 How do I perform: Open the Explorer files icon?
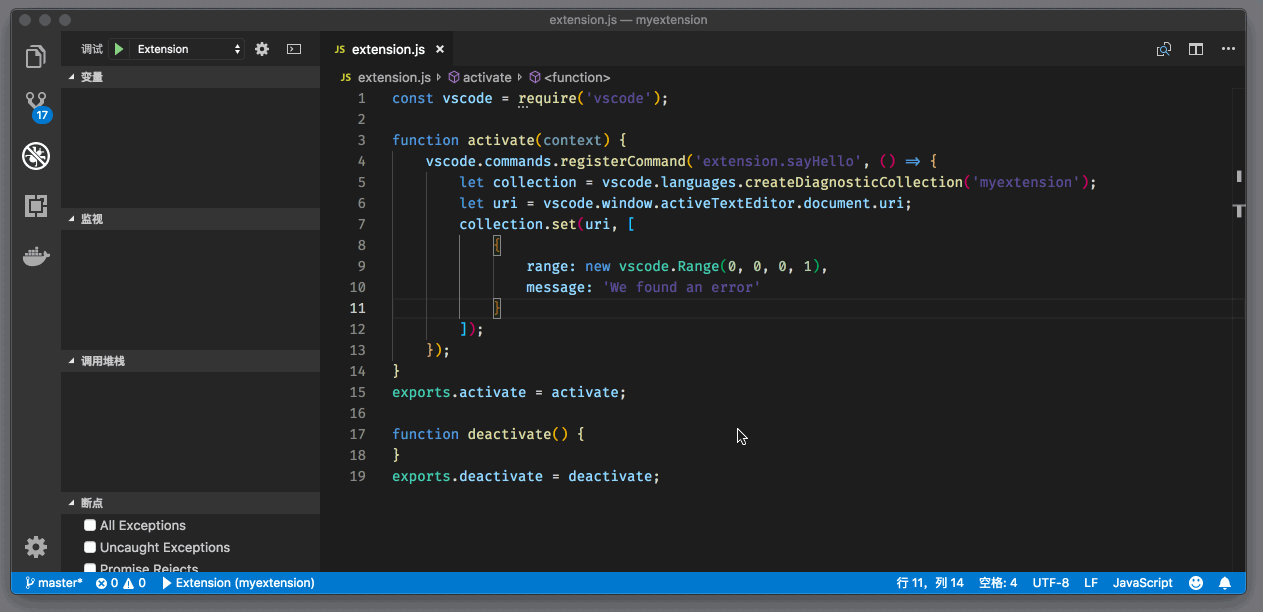tap(36, 57)
